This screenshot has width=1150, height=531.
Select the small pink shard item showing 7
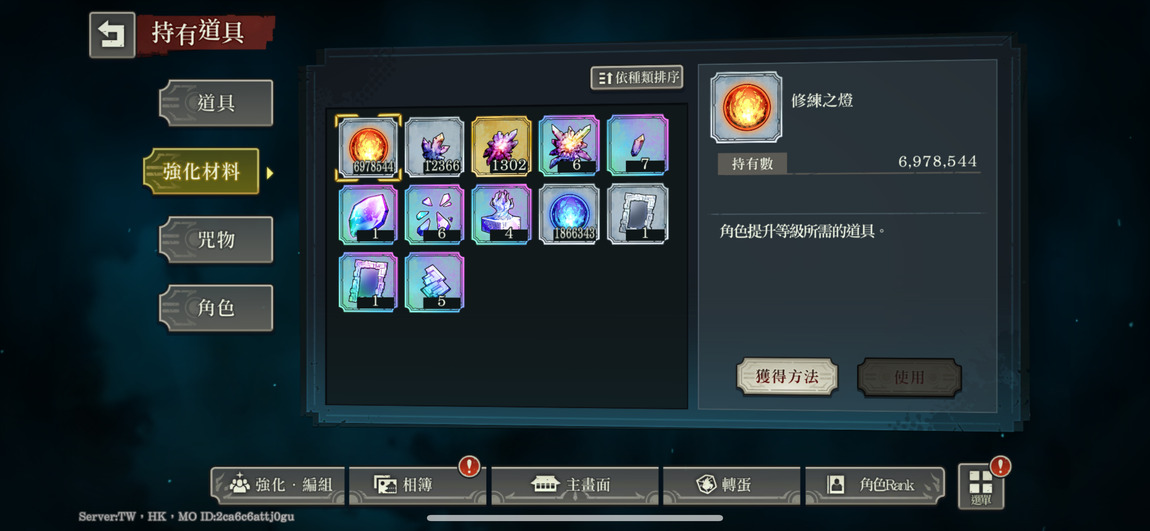[x=637, y=147]
